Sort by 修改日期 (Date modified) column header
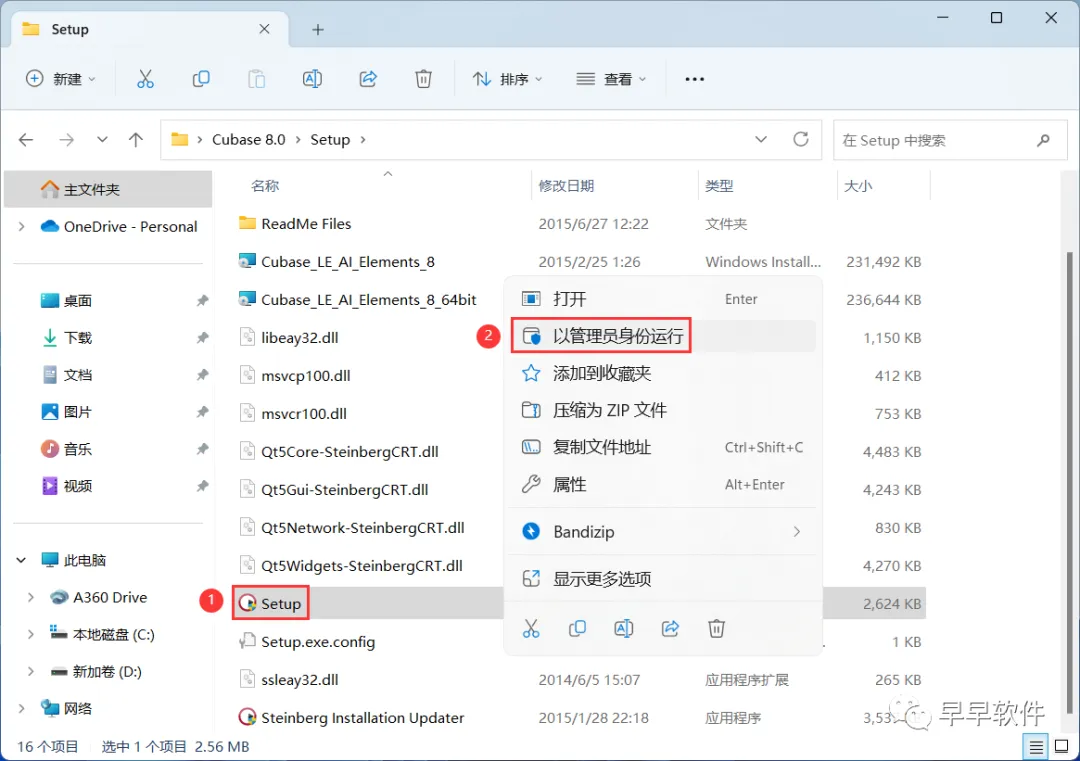The height and width of the screenshot is (761, 1080). 566,186
